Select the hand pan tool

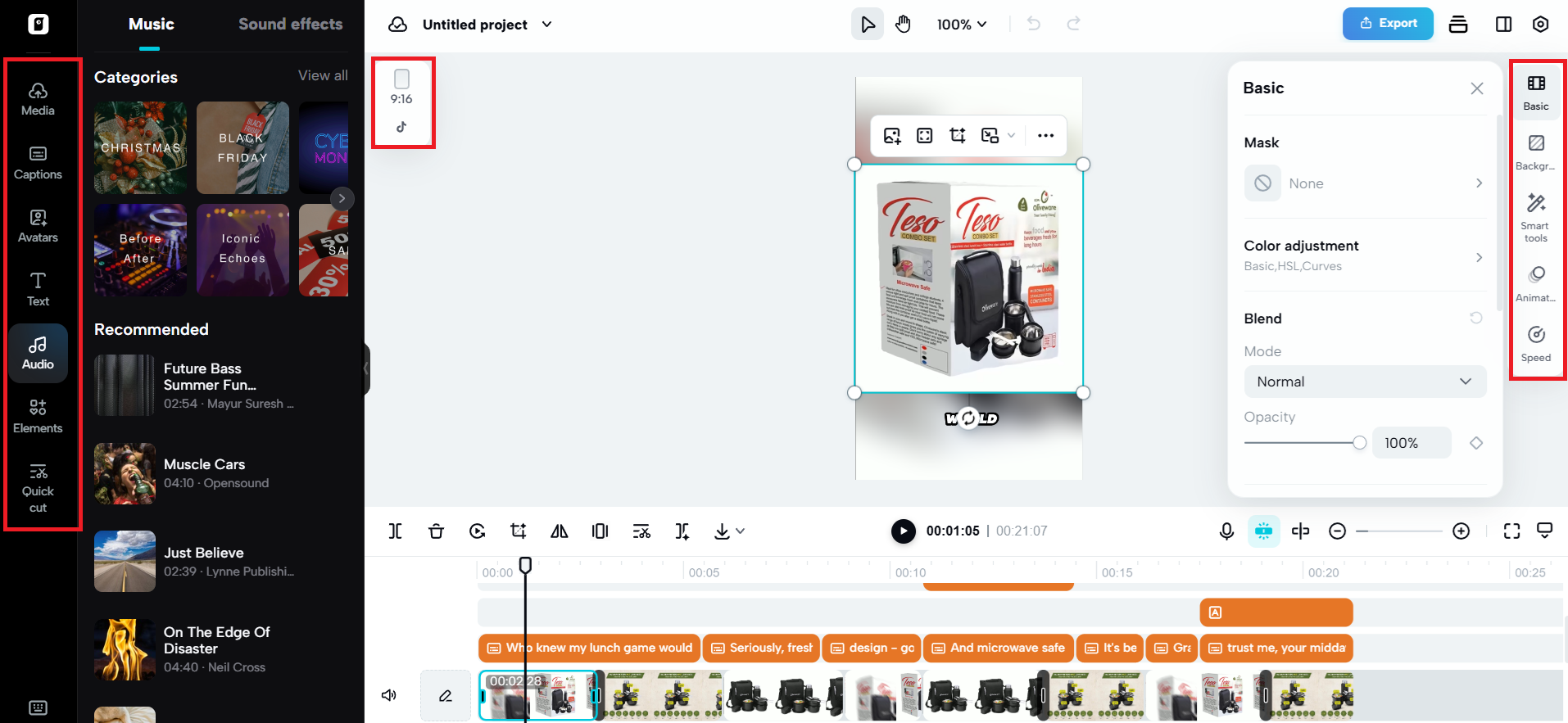(903, 25)
